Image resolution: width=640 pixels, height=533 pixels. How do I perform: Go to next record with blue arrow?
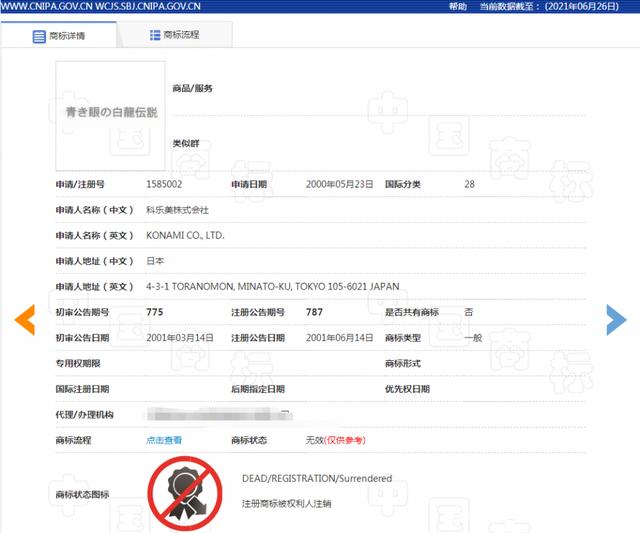tap(616, 319)
